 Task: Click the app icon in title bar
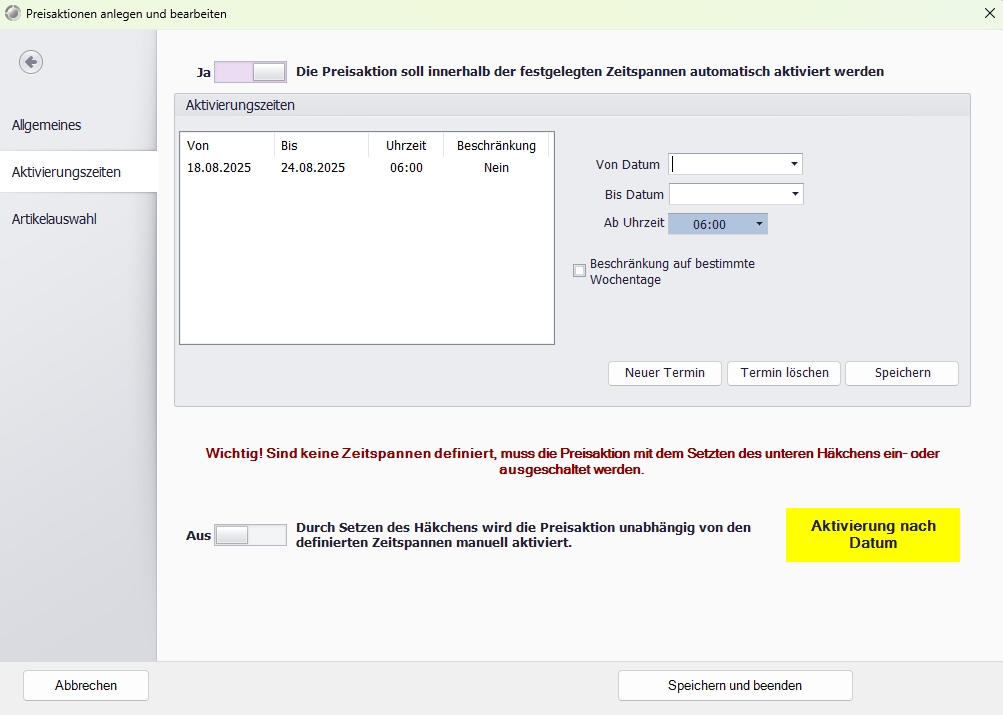[12, 14]
